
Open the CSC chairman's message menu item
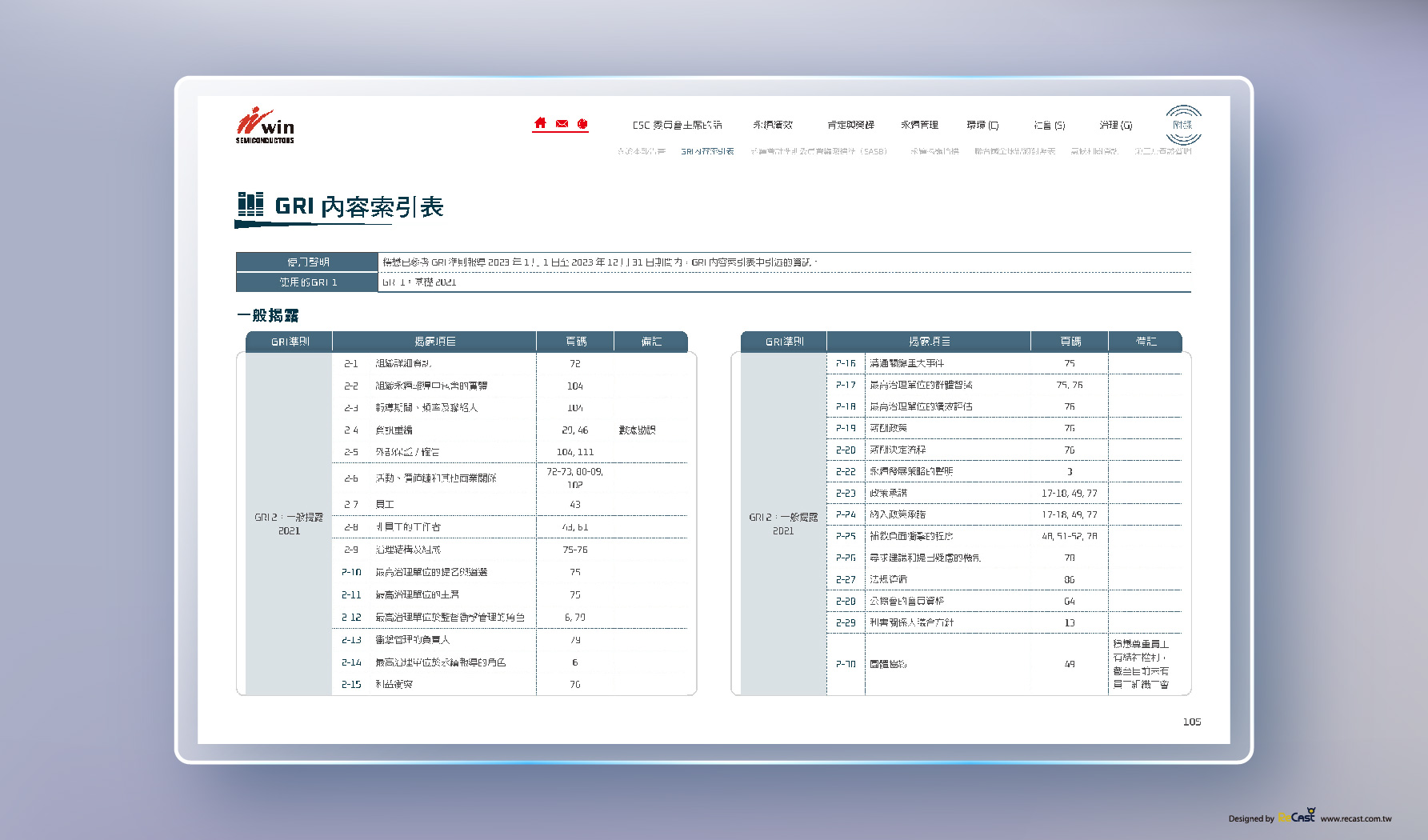tap(677, 125)
